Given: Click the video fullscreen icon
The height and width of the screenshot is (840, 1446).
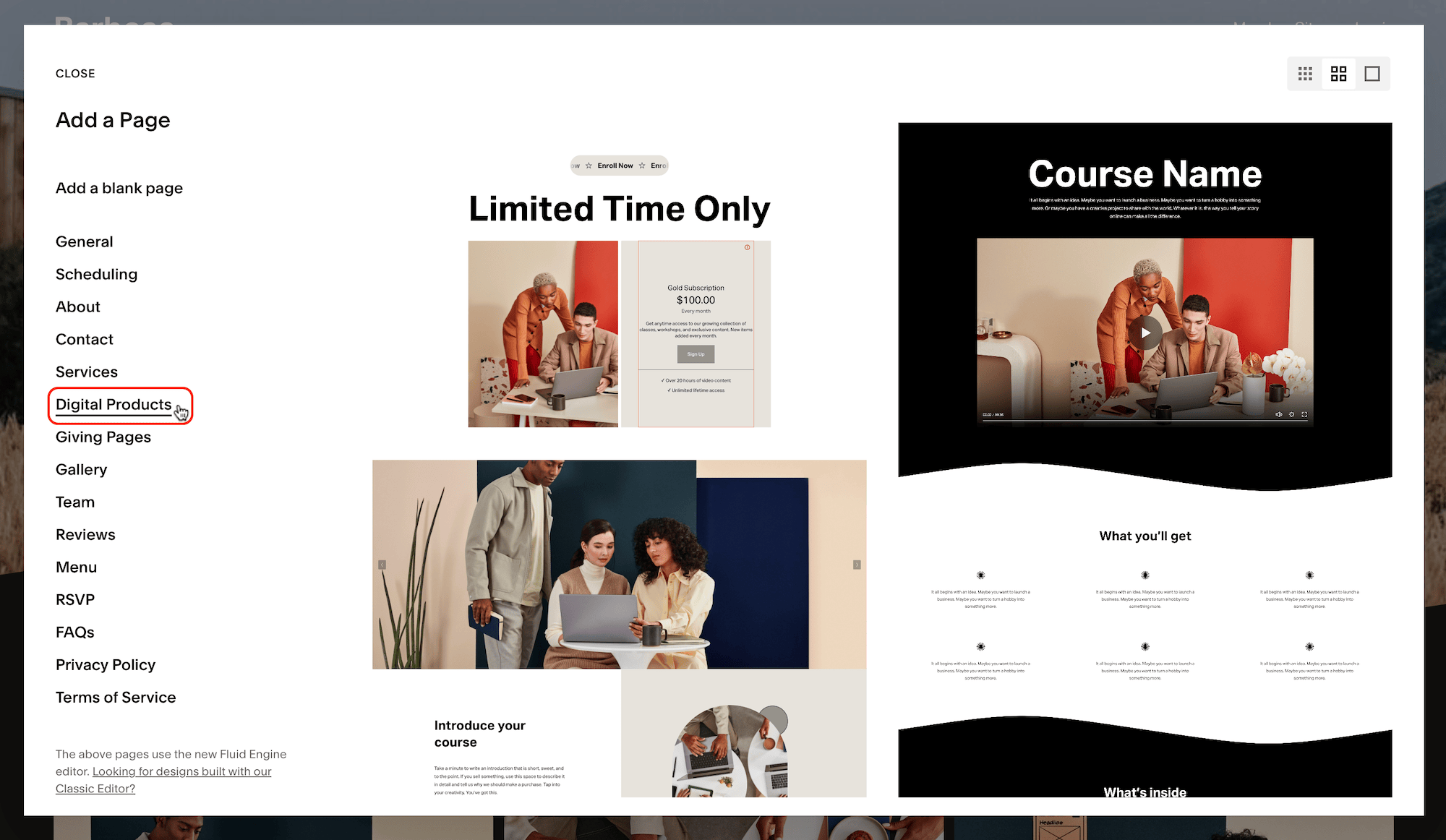Looking at the screenshot, I should (x=1304, y=415).
